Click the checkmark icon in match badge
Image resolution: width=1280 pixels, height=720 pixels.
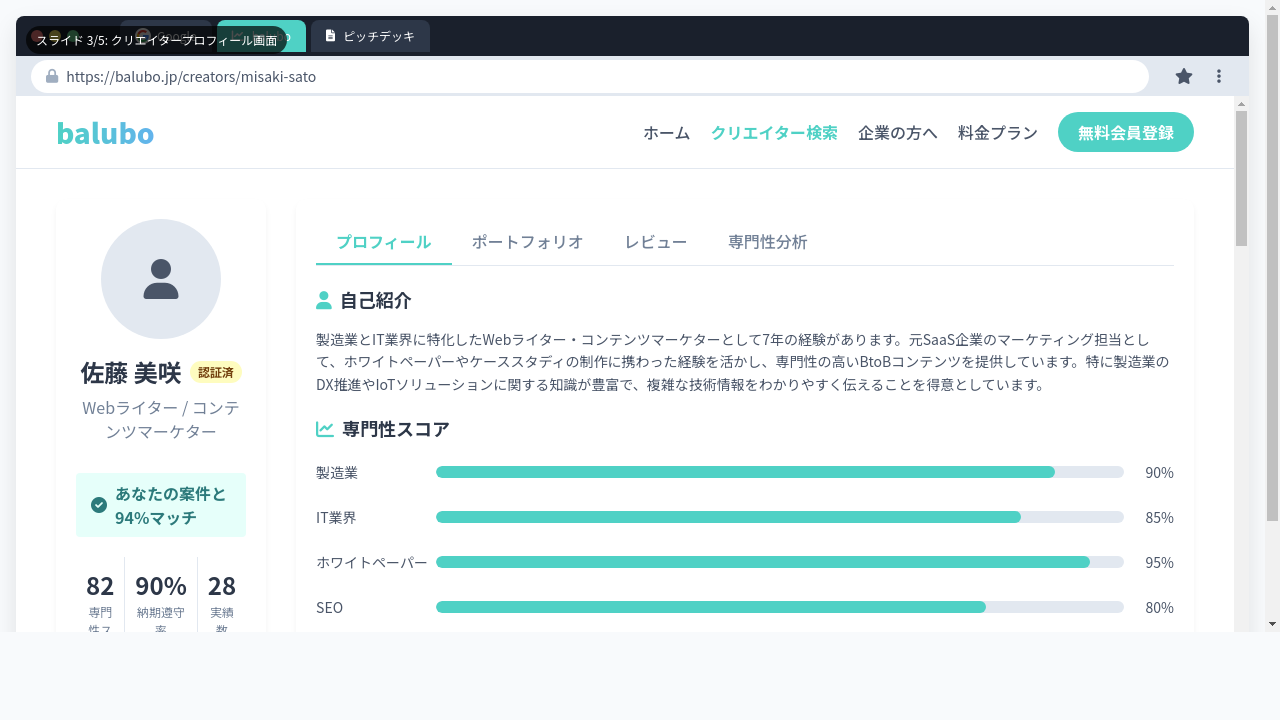click(99, 505)
